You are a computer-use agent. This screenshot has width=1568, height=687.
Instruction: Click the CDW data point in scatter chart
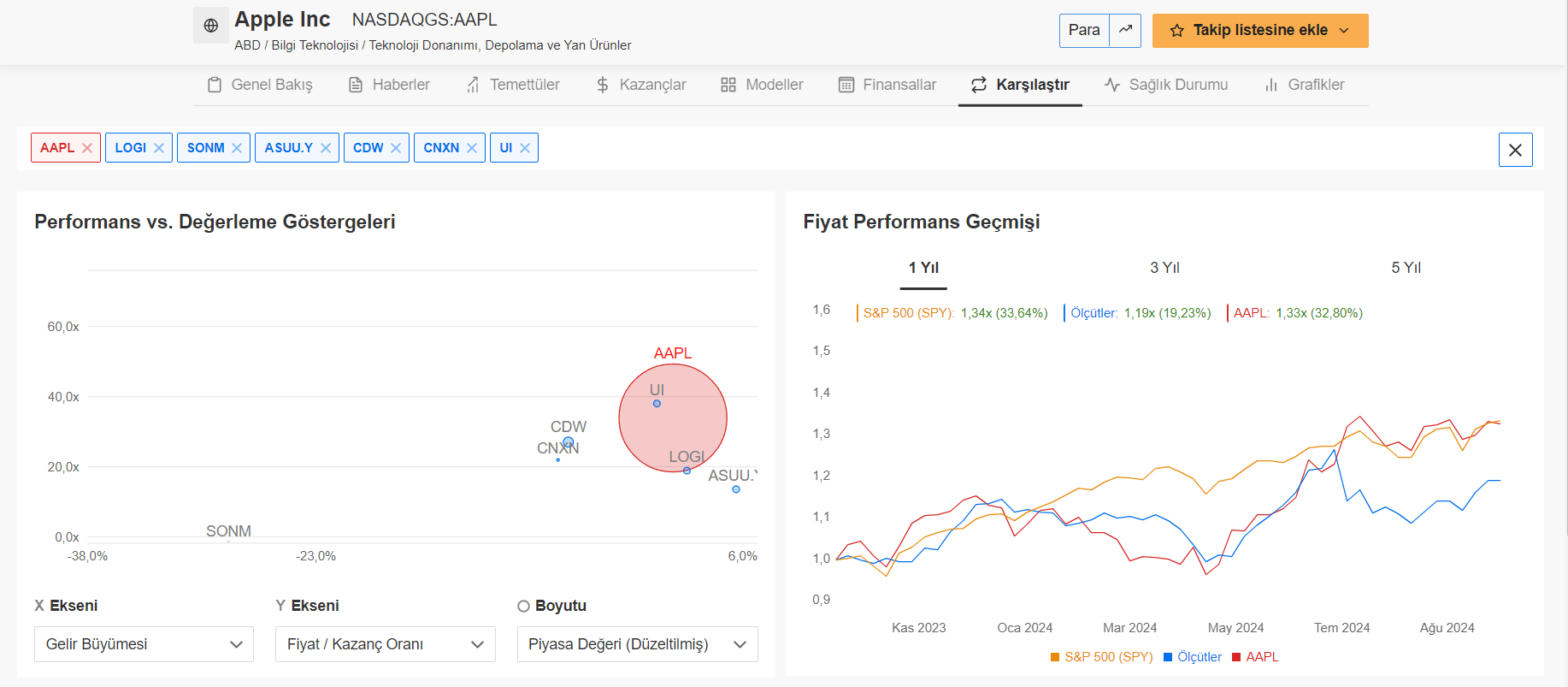(x=569, y=441)
